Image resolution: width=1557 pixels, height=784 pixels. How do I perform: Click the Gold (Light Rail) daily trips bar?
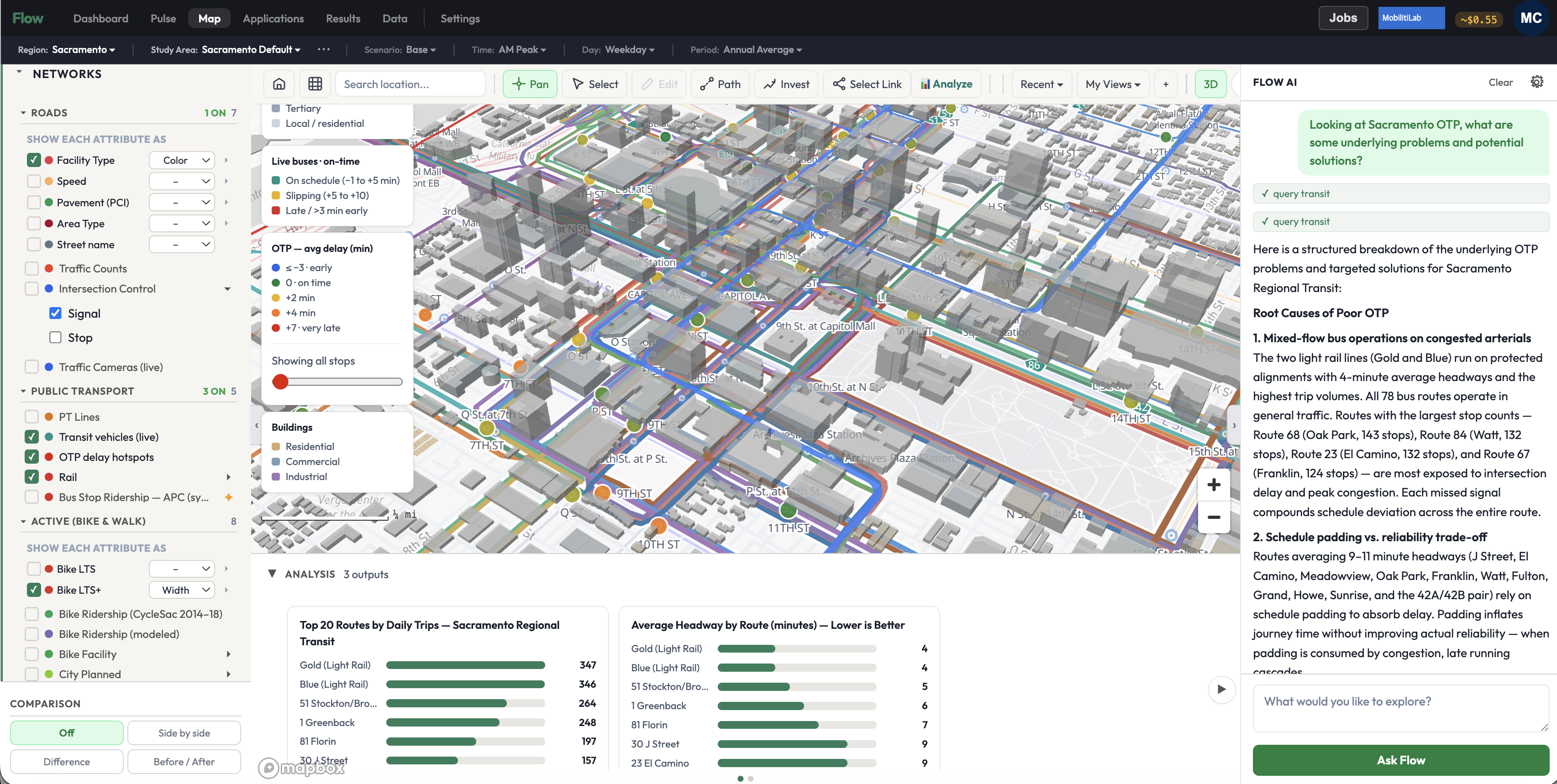coord(465,665)
